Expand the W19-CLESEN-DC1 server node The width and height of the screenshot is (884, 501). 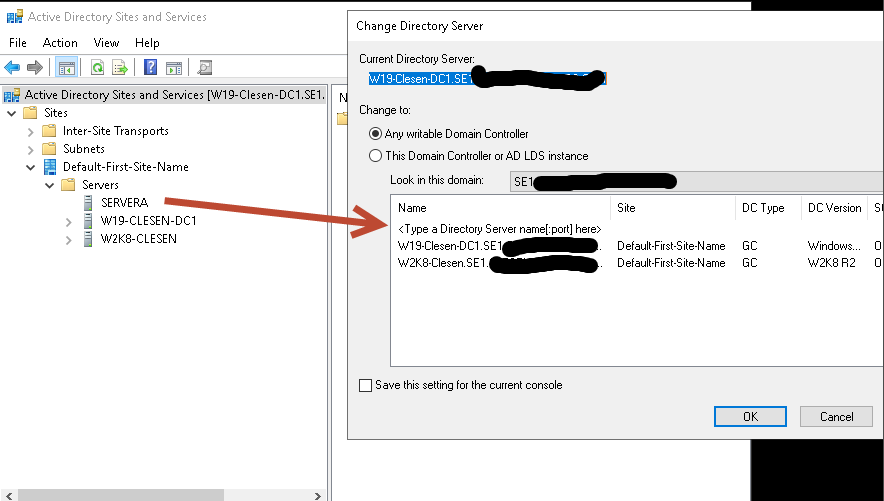pos(68,222)
